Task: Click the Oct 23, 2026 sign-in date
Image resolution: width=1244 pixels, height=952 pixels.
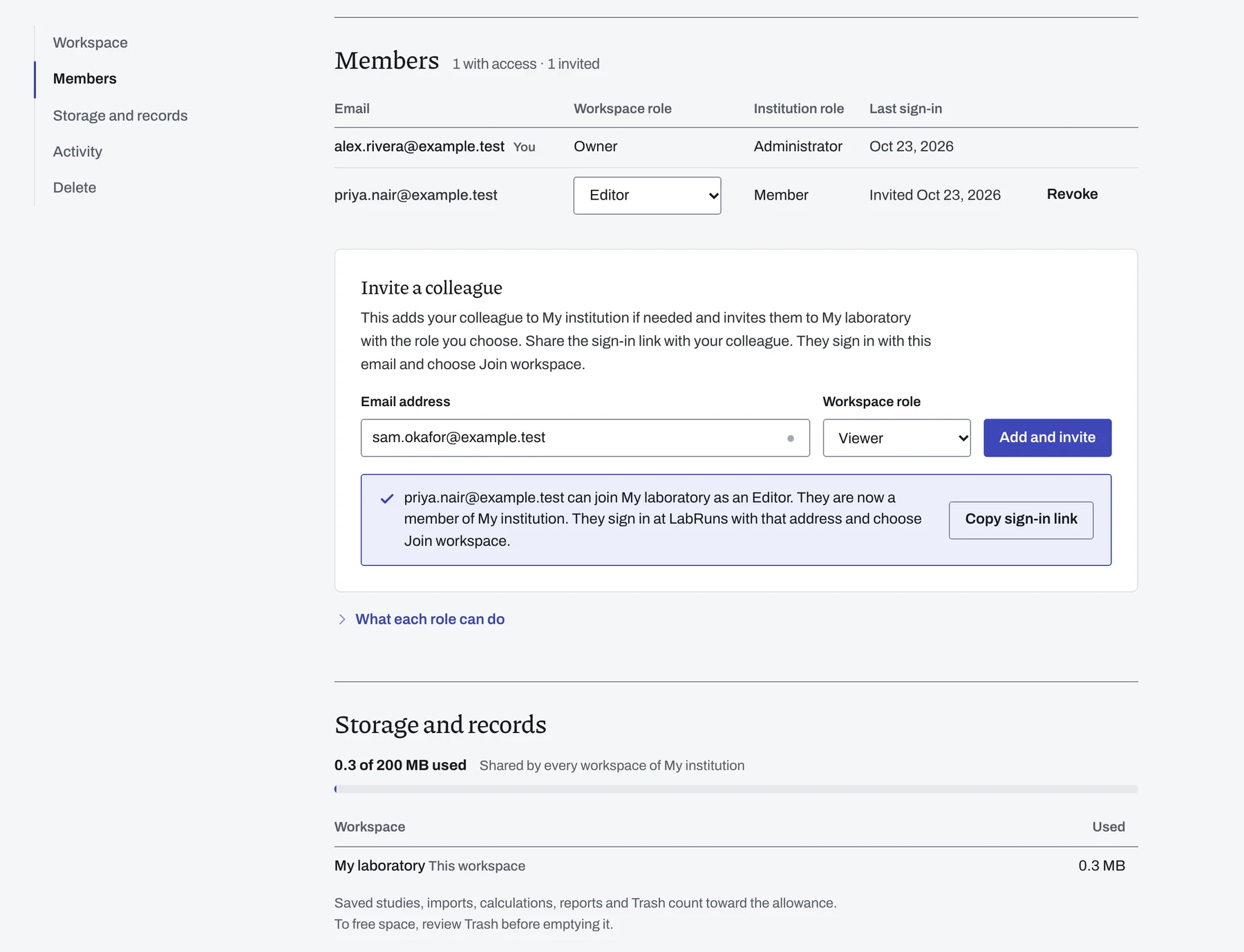Action: (x=911, y=146)
